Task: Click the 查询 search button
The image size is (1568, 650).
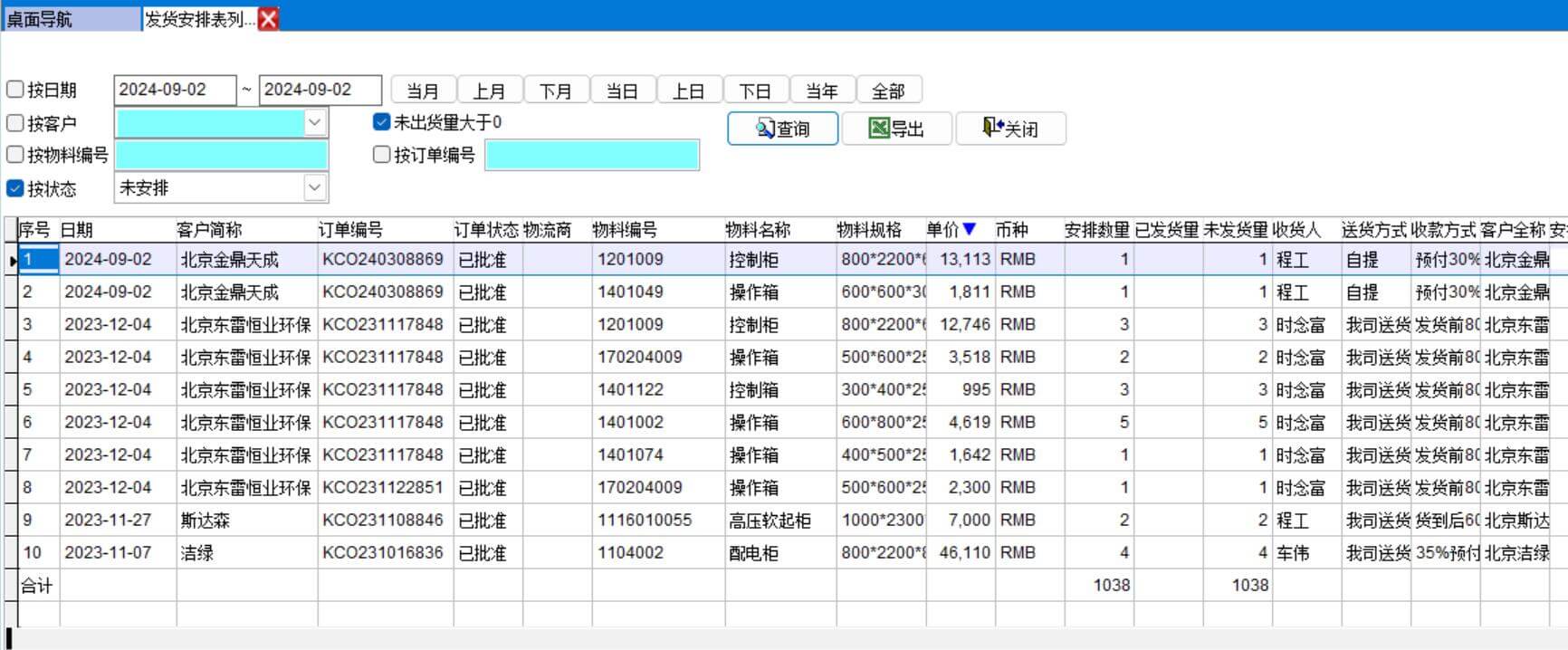Action: coord(782,129)
